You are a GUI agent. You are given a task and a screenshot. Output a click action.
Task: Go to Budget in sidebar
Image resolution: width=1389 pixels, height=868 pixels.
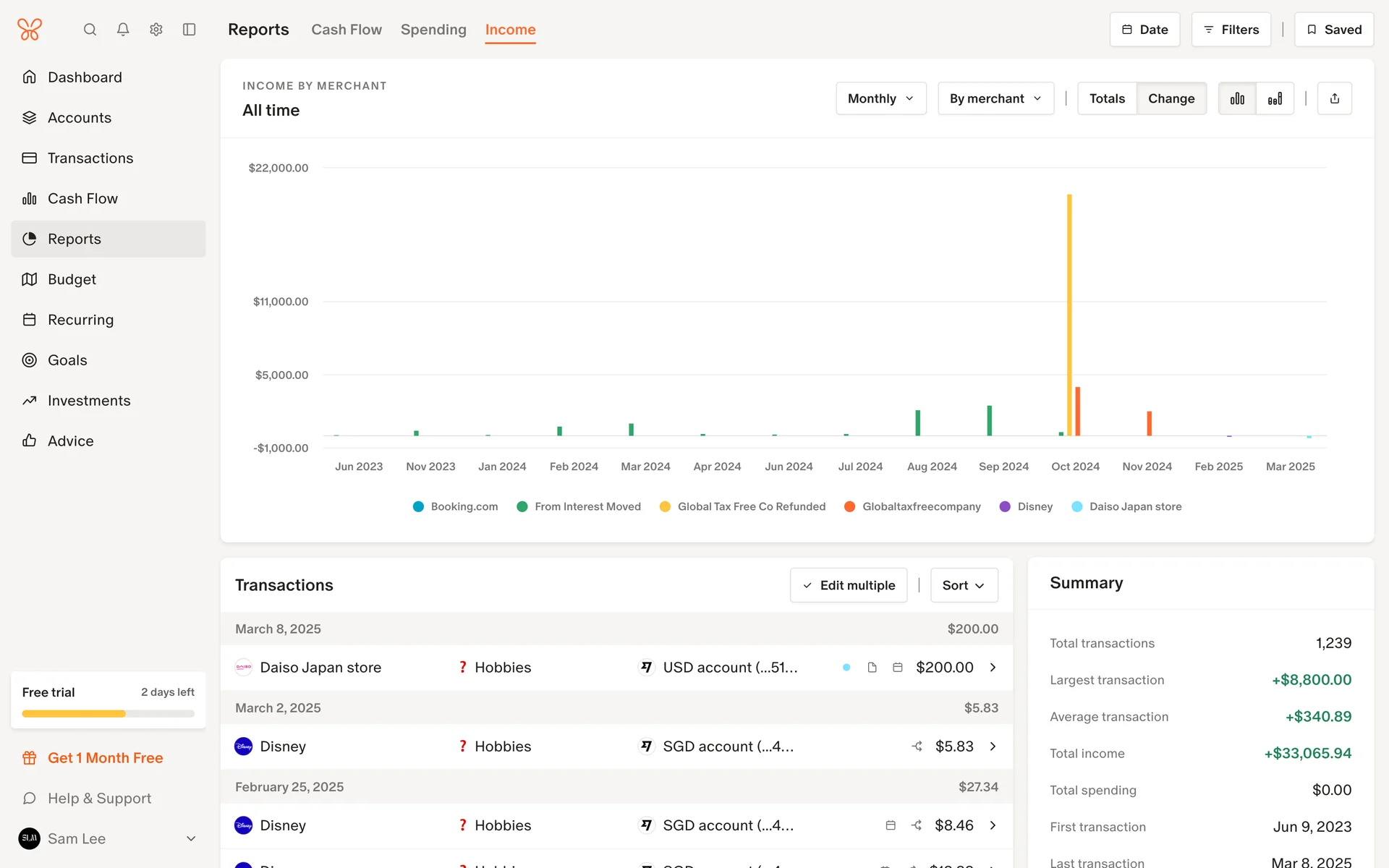coord(72,279)
